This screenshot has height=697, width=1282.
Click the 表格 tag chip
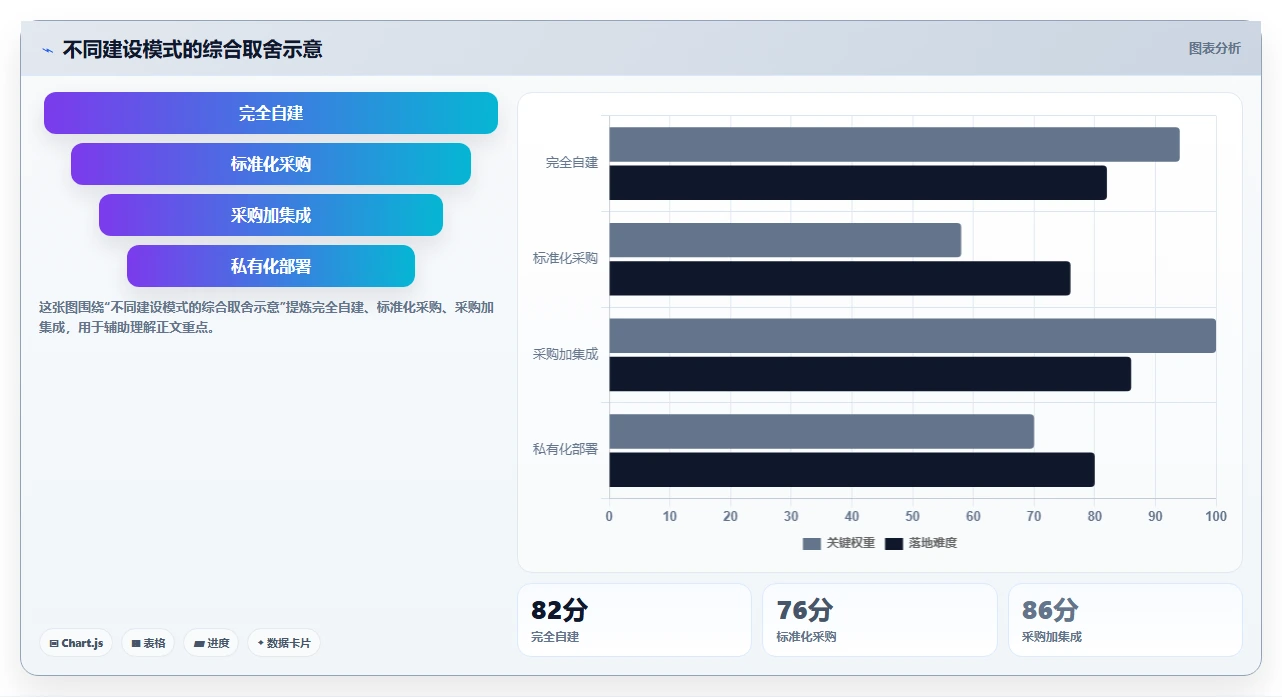click(x=148, y=643)
